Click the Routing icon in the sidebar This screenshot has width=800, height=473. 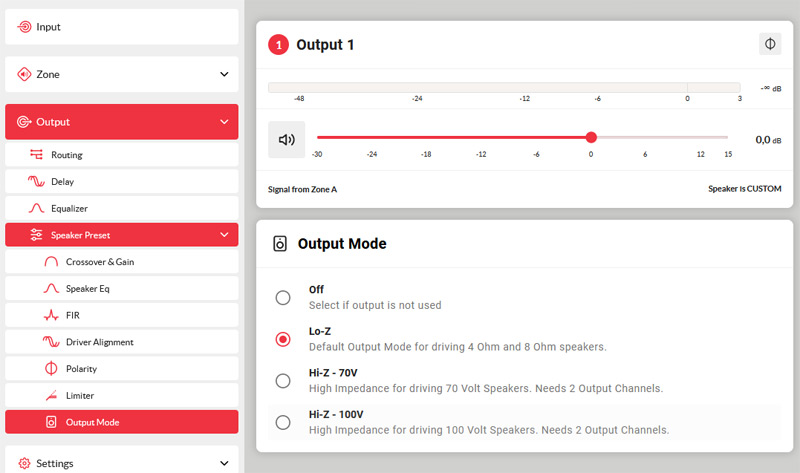36,155
